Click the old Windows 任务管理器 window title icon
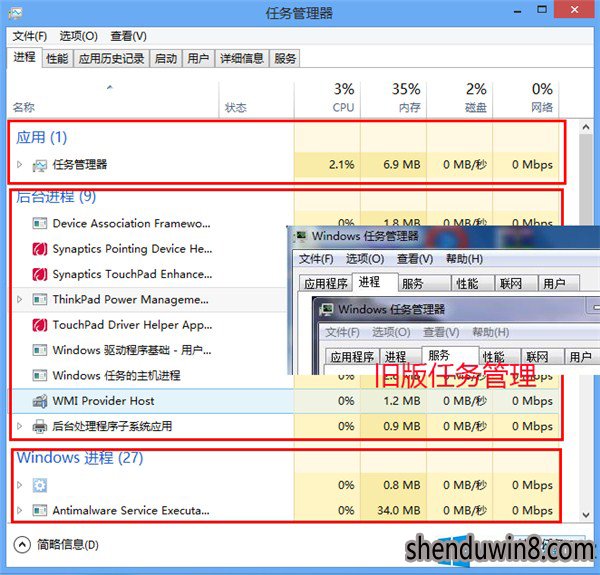Image resolution: width=600 pixels, height=575 pixels. pyautogui.click(x=300, y=236)
